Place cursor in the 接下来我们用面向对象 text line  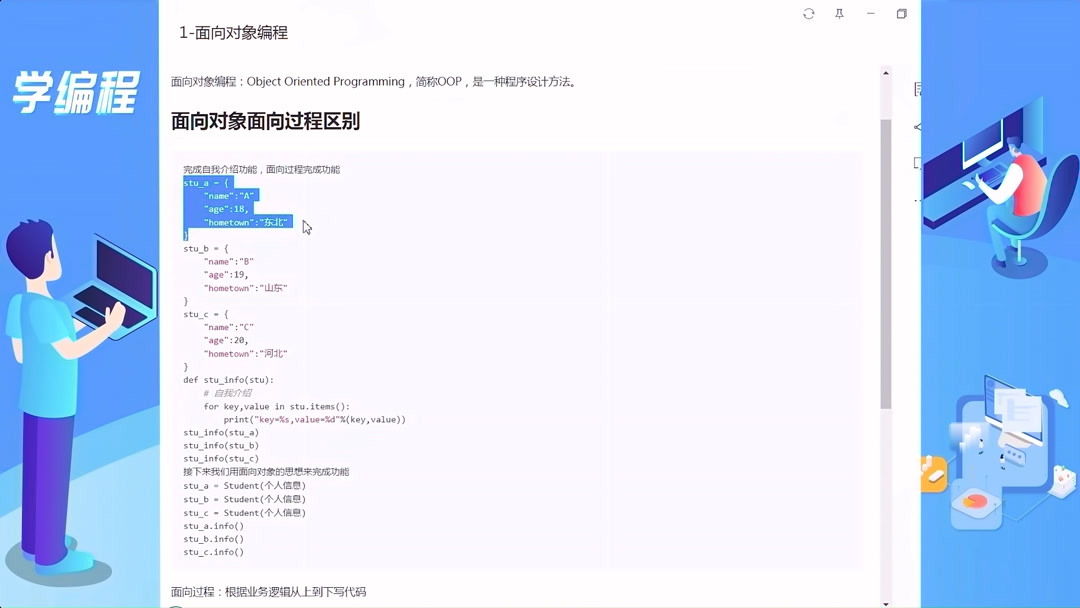coord(259,472)
